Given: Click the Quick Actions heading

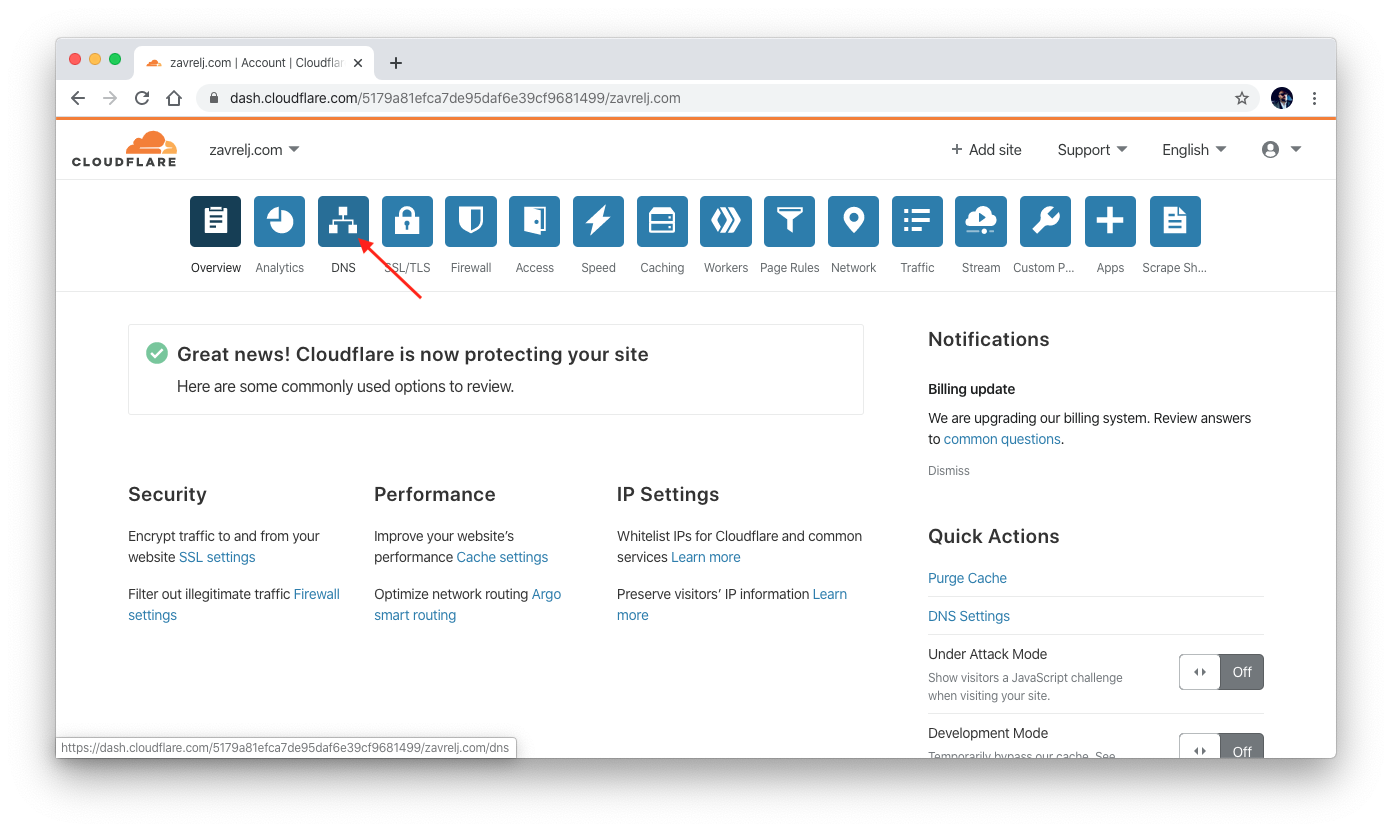Looking at the screenshot, I should (994, 536).
